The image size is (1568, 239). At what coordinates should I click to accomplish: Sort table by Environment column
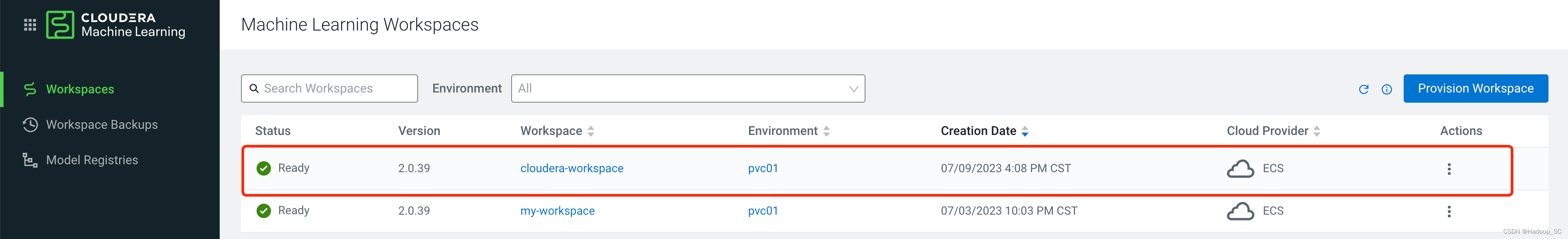point(826,131)
